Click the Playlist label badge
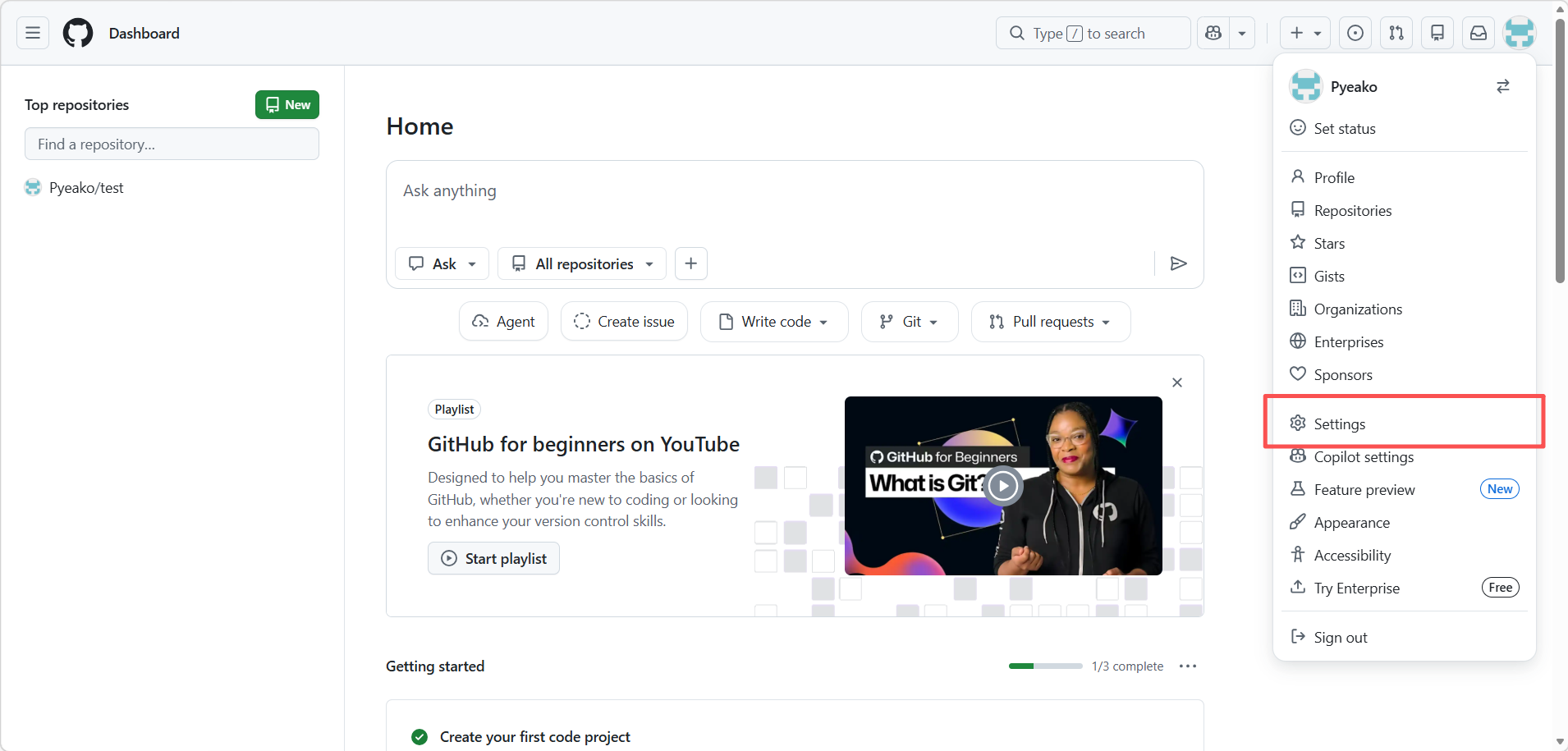1568x751 pixels. pyautogui.click(x=454, y=409)
